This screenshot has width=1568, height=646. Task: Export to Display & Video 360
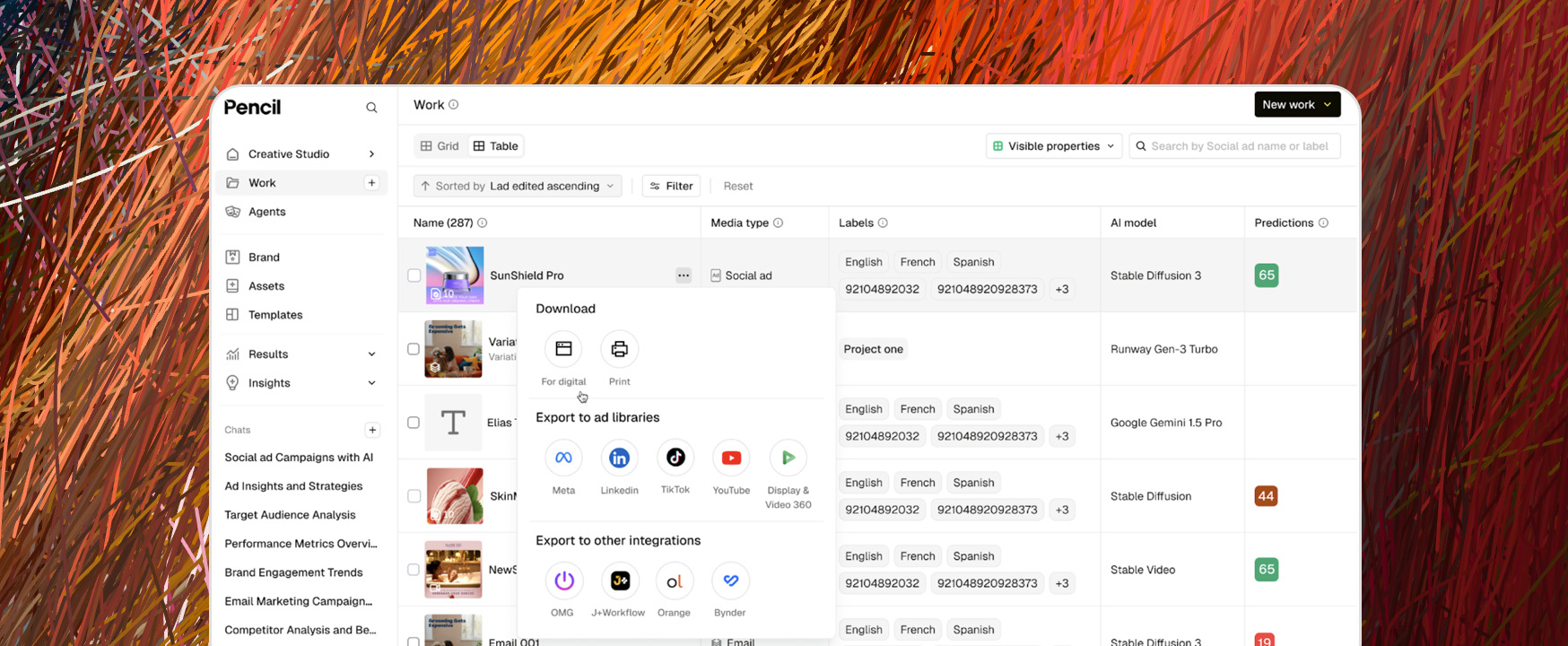point(788,458)
